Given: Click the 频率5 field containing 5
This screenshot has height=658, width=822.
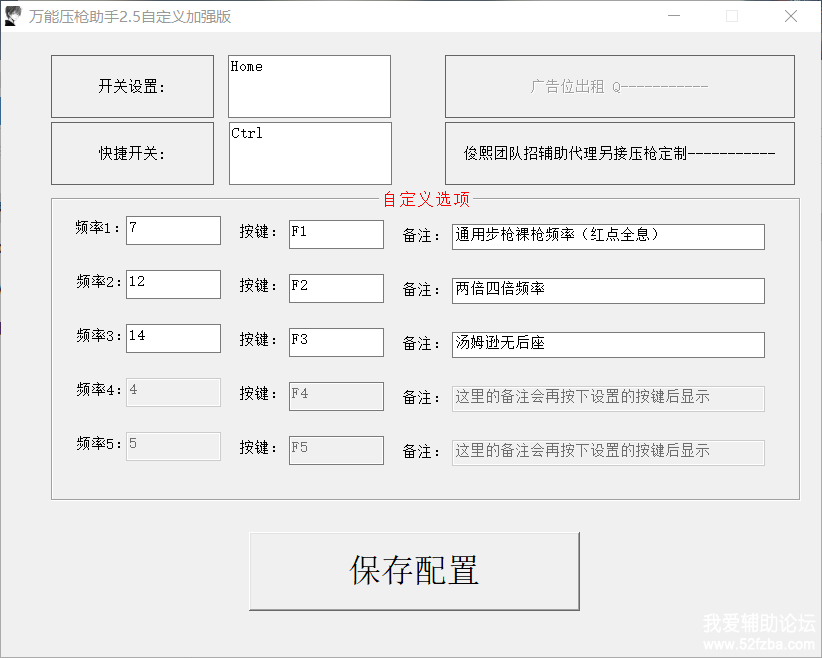Looking at the screenshot, I should (x=173, y=446).
